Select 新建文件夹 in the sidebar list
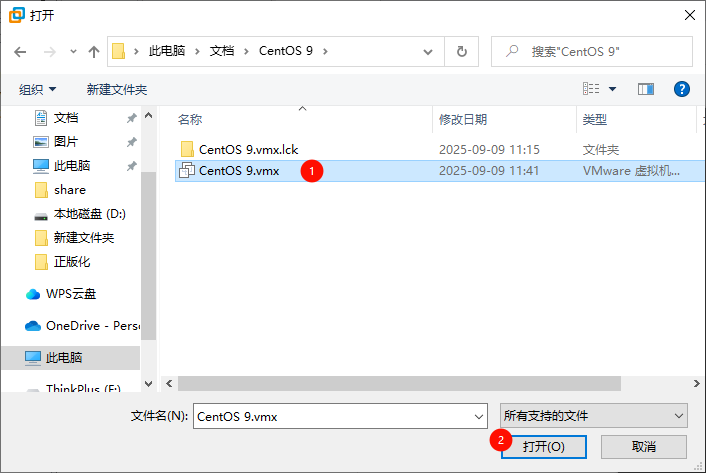Image resolution: width=706 pixels, height=473 pixels. pyautogui.click(x=84, y=238)
